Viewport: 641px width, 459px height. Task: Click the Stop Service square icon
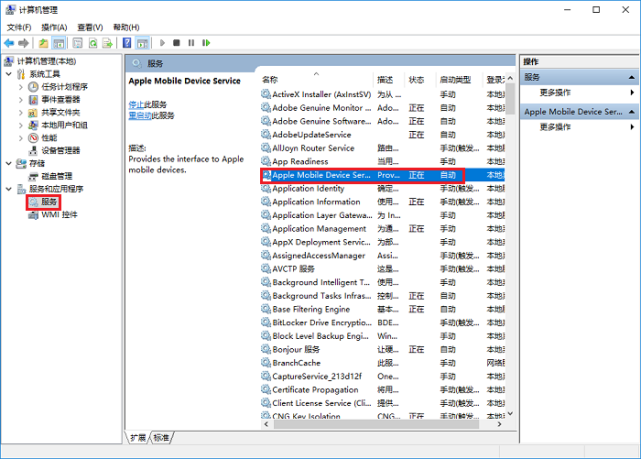click(177, 43)
